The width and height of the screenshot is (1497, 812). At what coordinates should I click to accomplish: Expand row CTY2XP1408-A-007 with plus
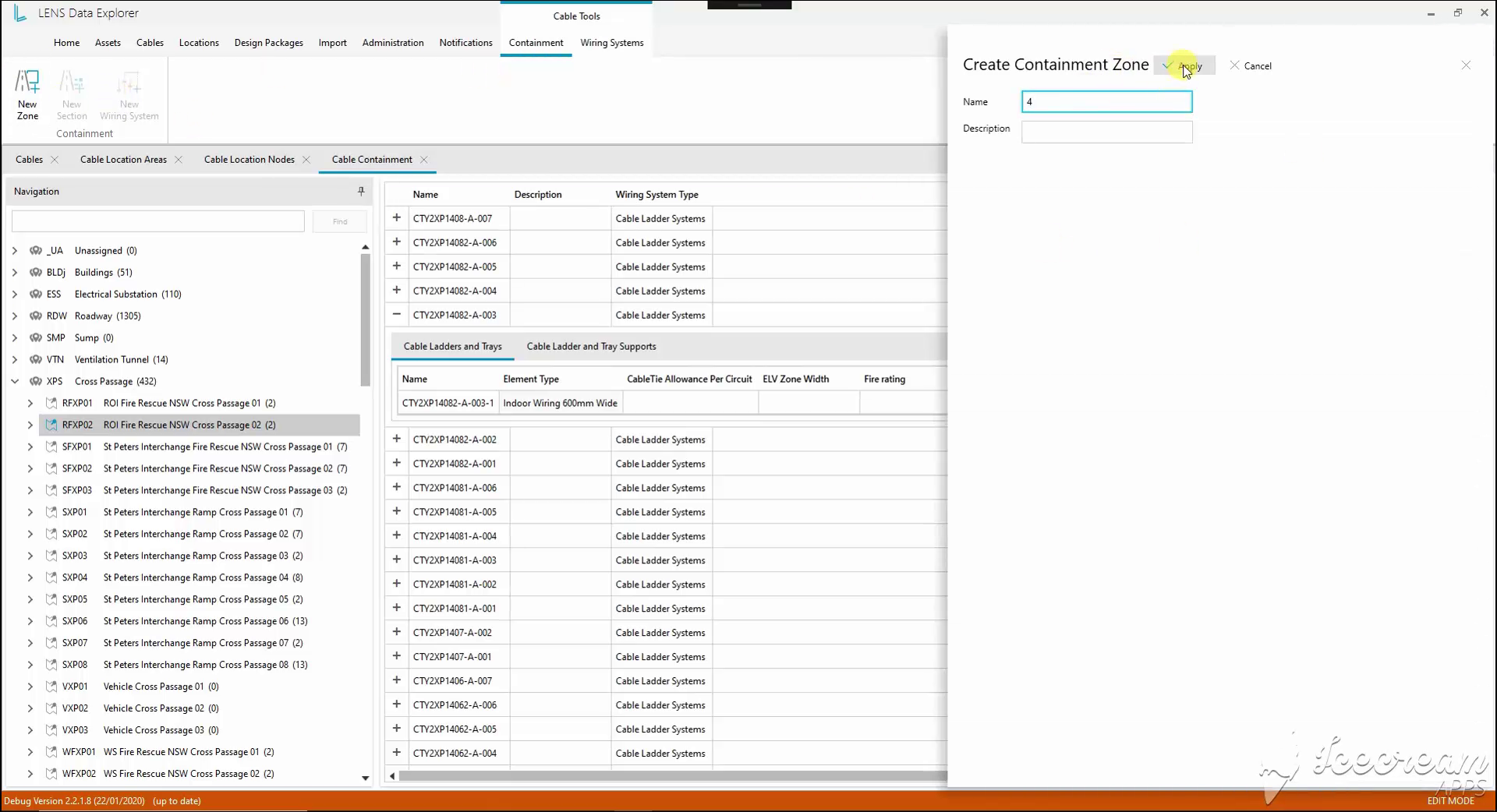pos(397,218)
